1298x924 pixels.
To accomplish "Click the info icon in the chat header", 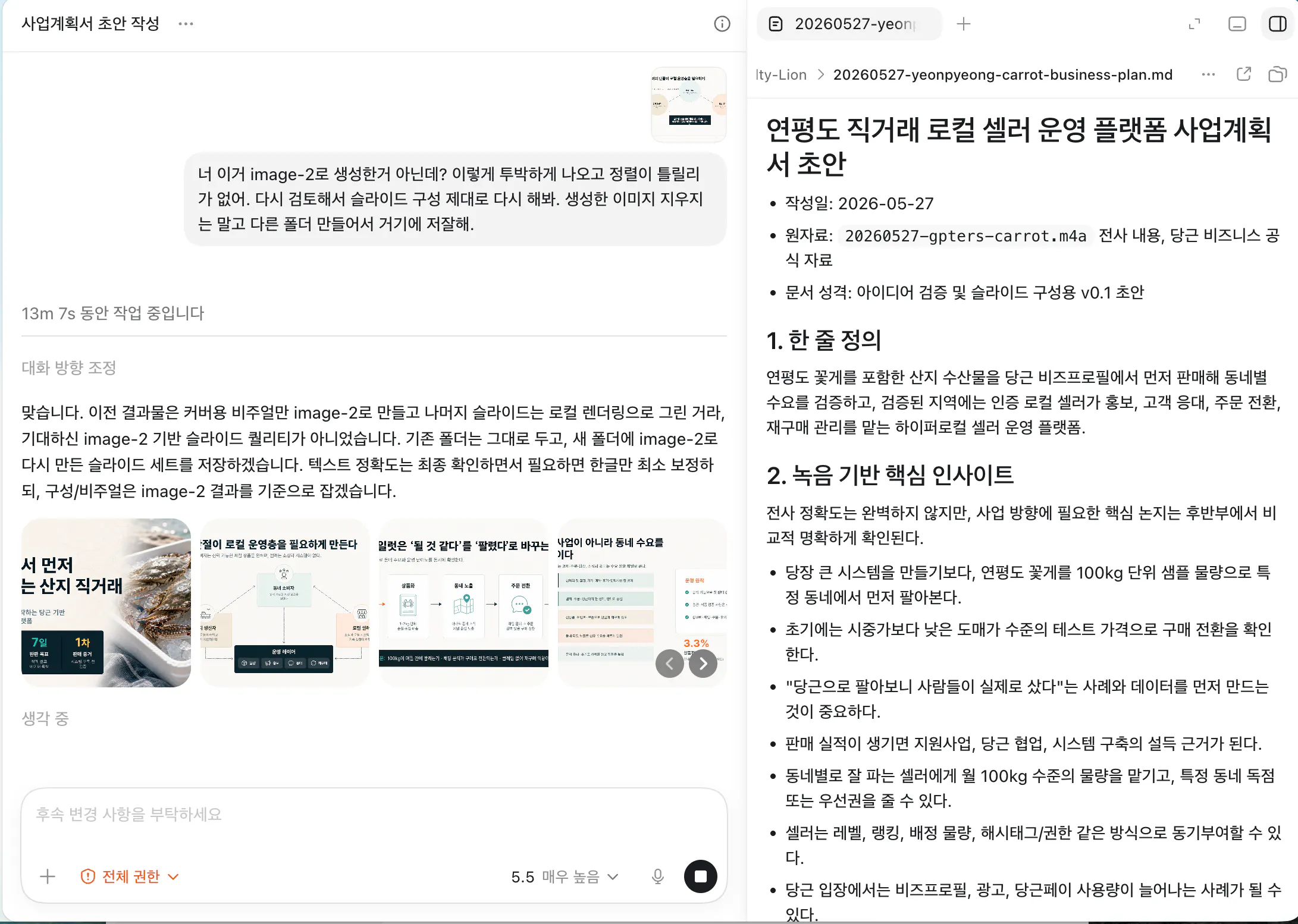I will coord(722,24).
